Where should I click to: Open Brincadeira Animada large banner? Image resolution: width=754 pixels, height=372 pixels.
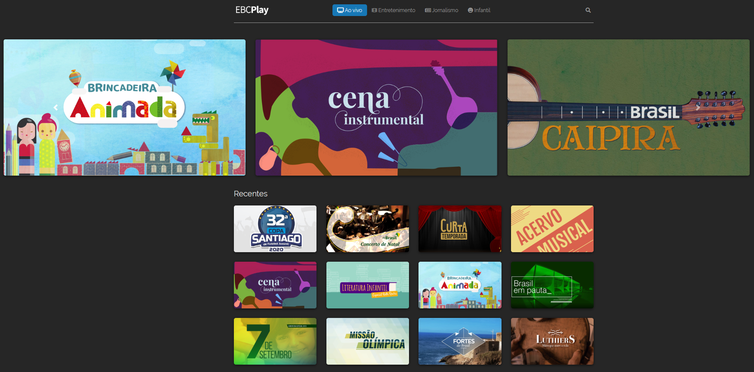coord(125,108)
